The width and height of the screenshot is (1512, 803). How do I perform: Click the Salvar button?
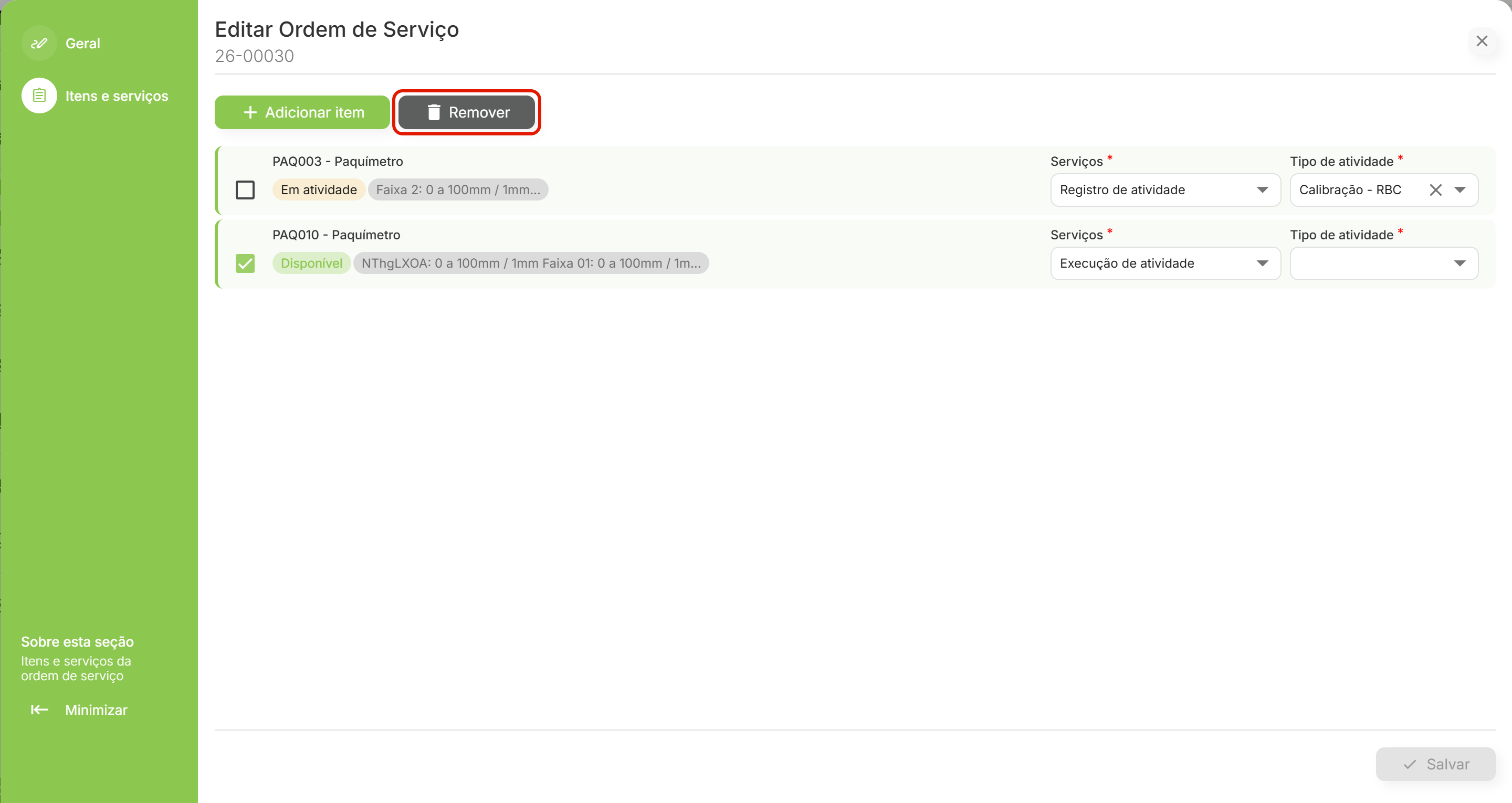[x=1435, y=764]
